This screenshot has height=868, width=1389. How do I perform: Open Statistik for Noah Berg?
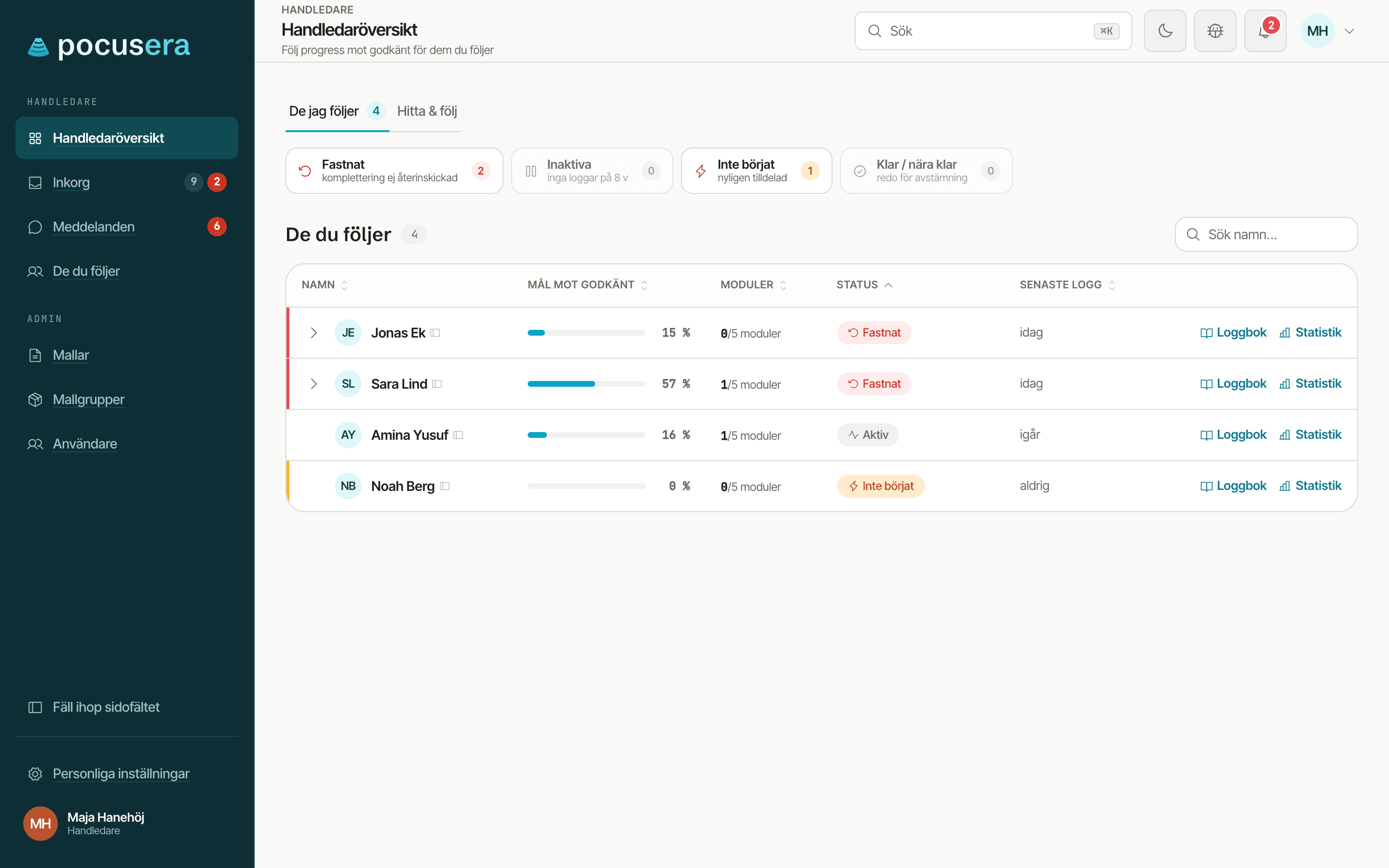pyautogui.click(x=1310, y=486)
